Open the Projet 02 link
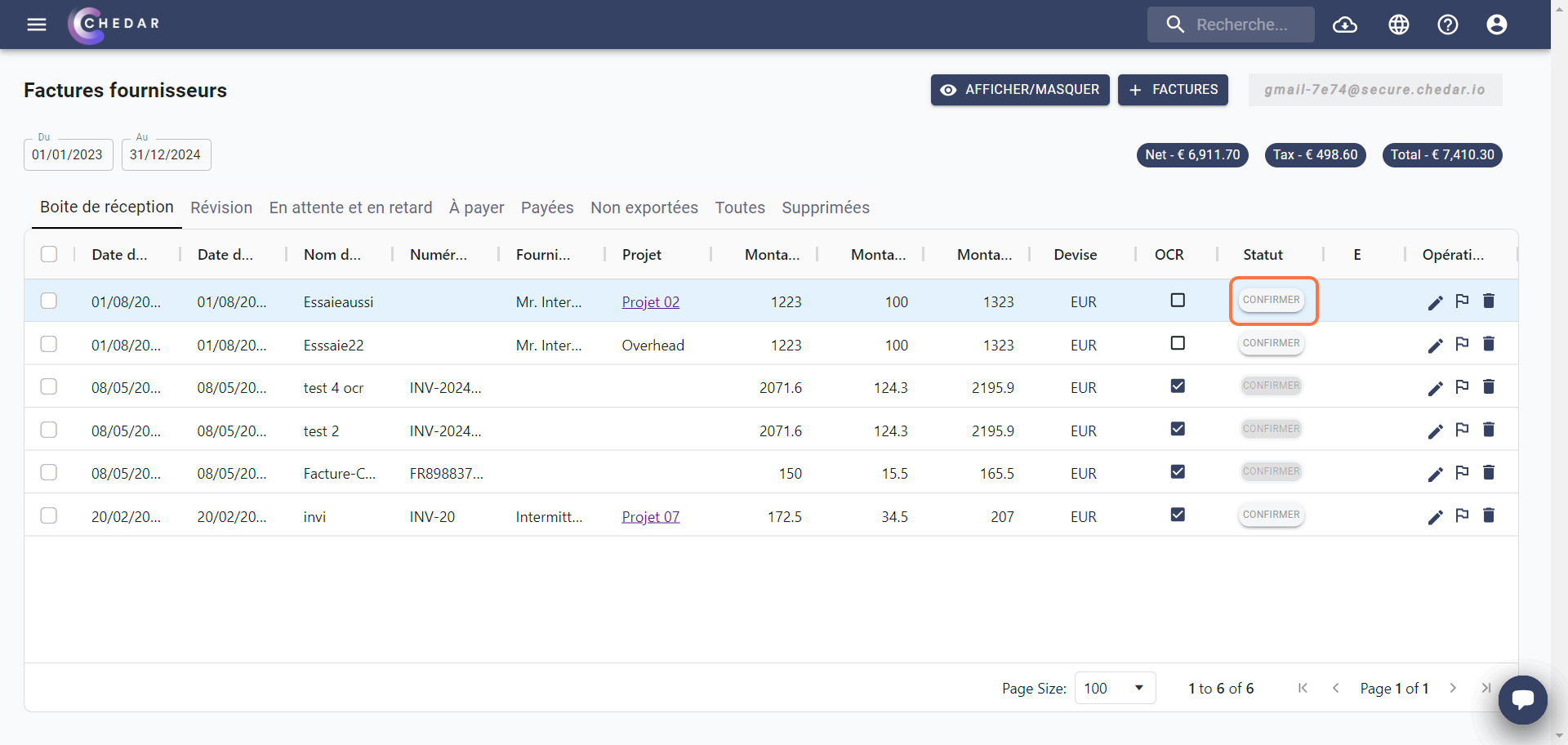 coord(650,302)
